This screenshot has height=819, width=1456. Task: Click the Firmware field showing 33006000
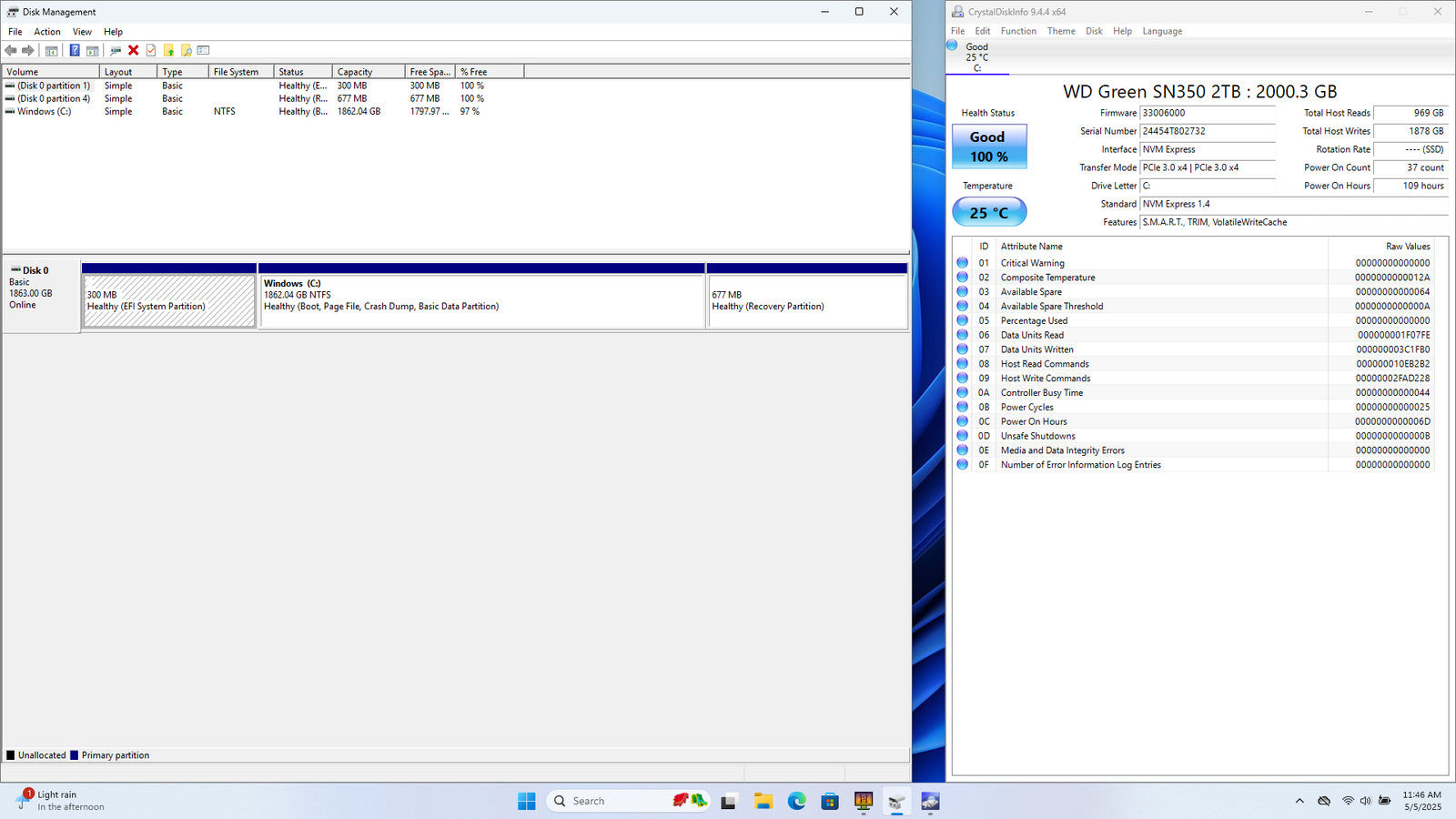click(x=1208, y=113)
